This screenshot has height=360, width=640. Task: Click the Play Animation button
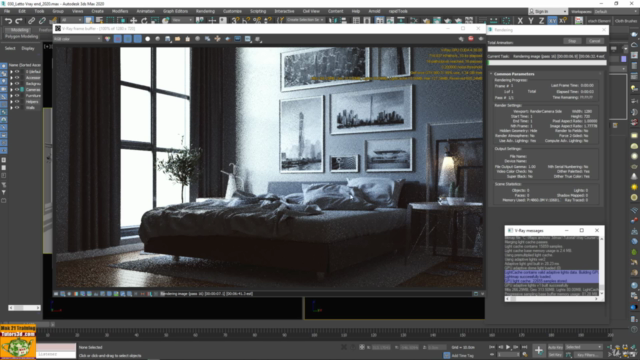508,347
